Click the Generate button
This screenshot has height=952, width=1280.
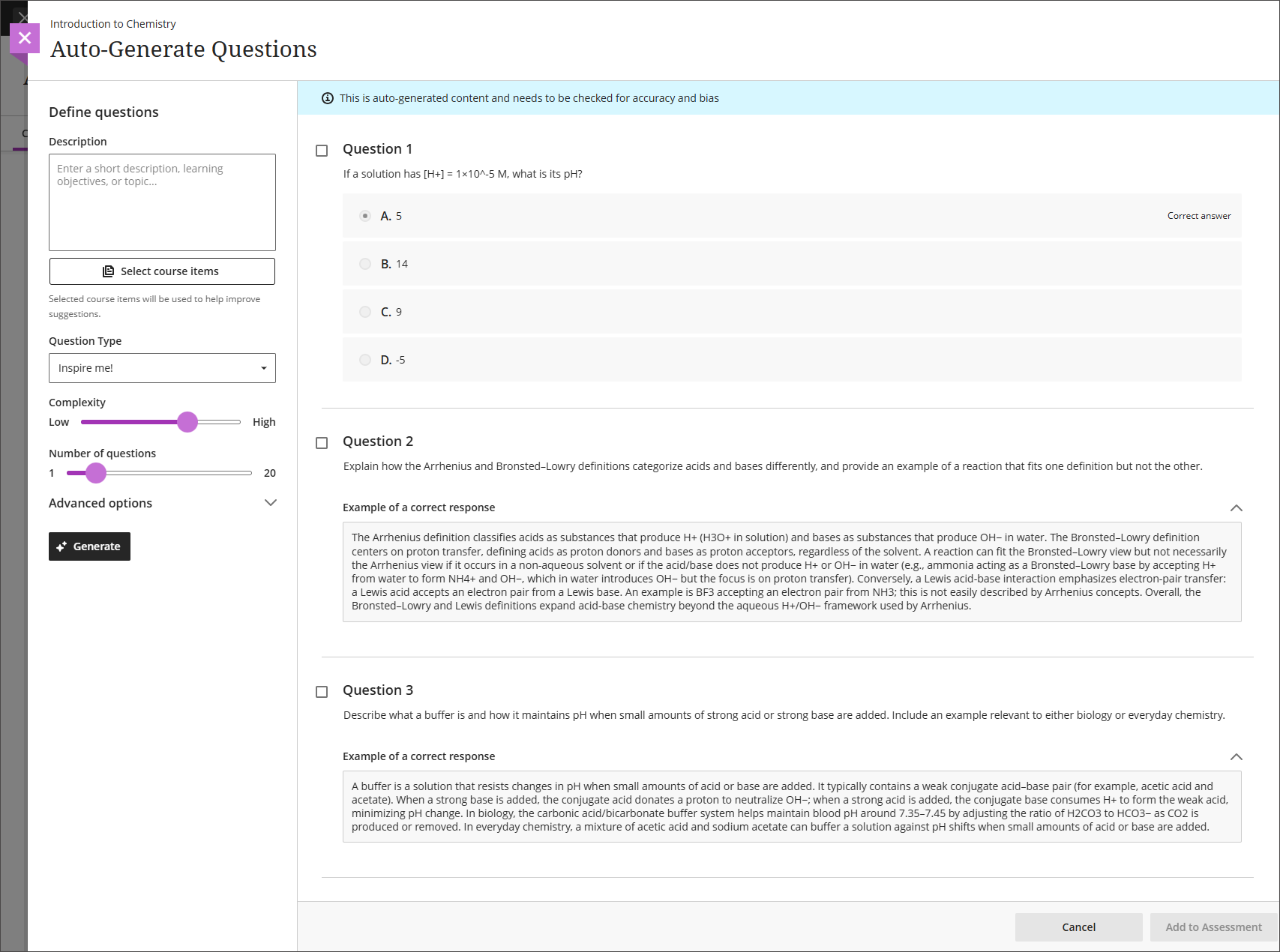coord(89,546)
